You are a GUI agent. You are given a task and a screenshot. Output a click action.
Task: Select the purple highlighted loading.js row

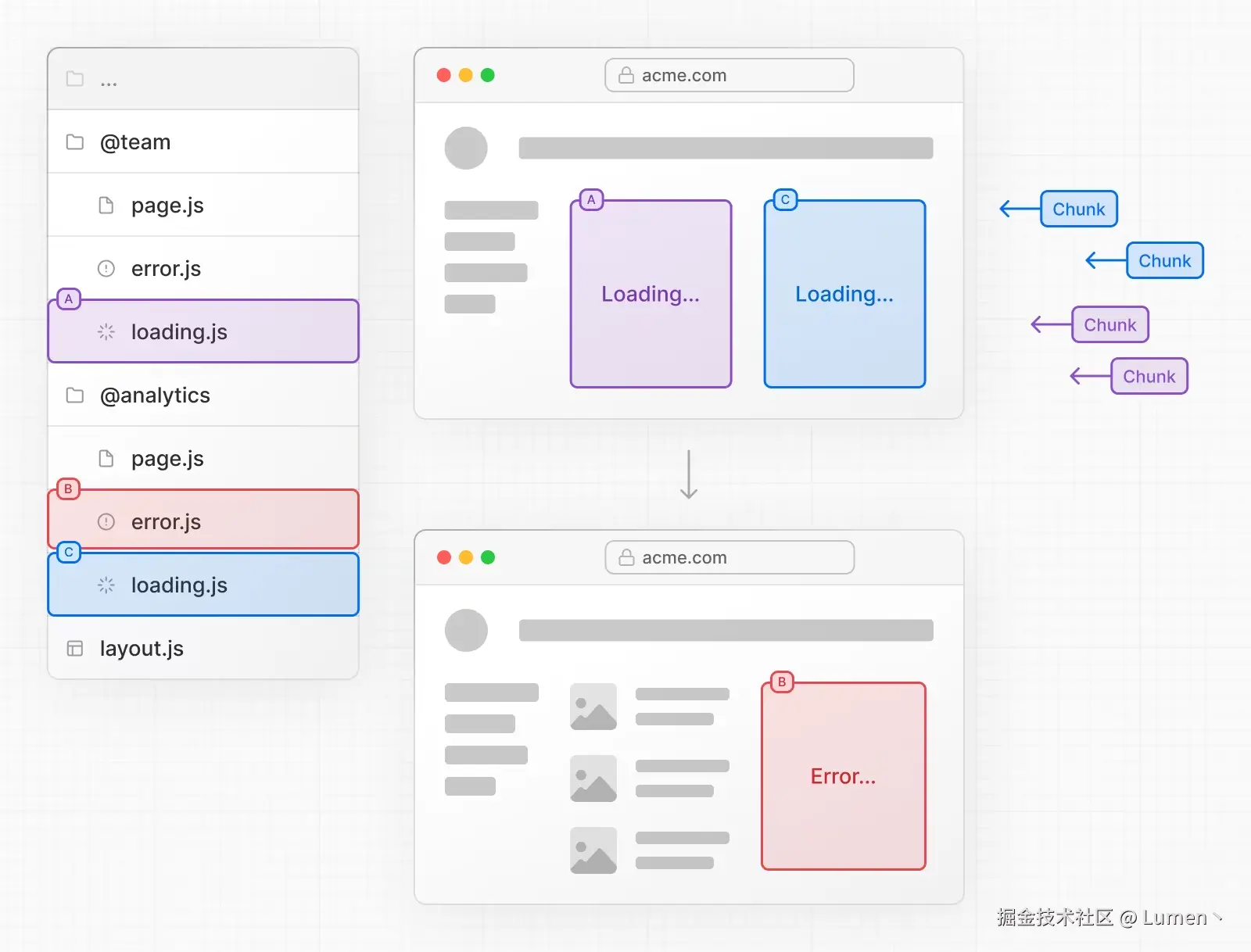coord(203,331)
